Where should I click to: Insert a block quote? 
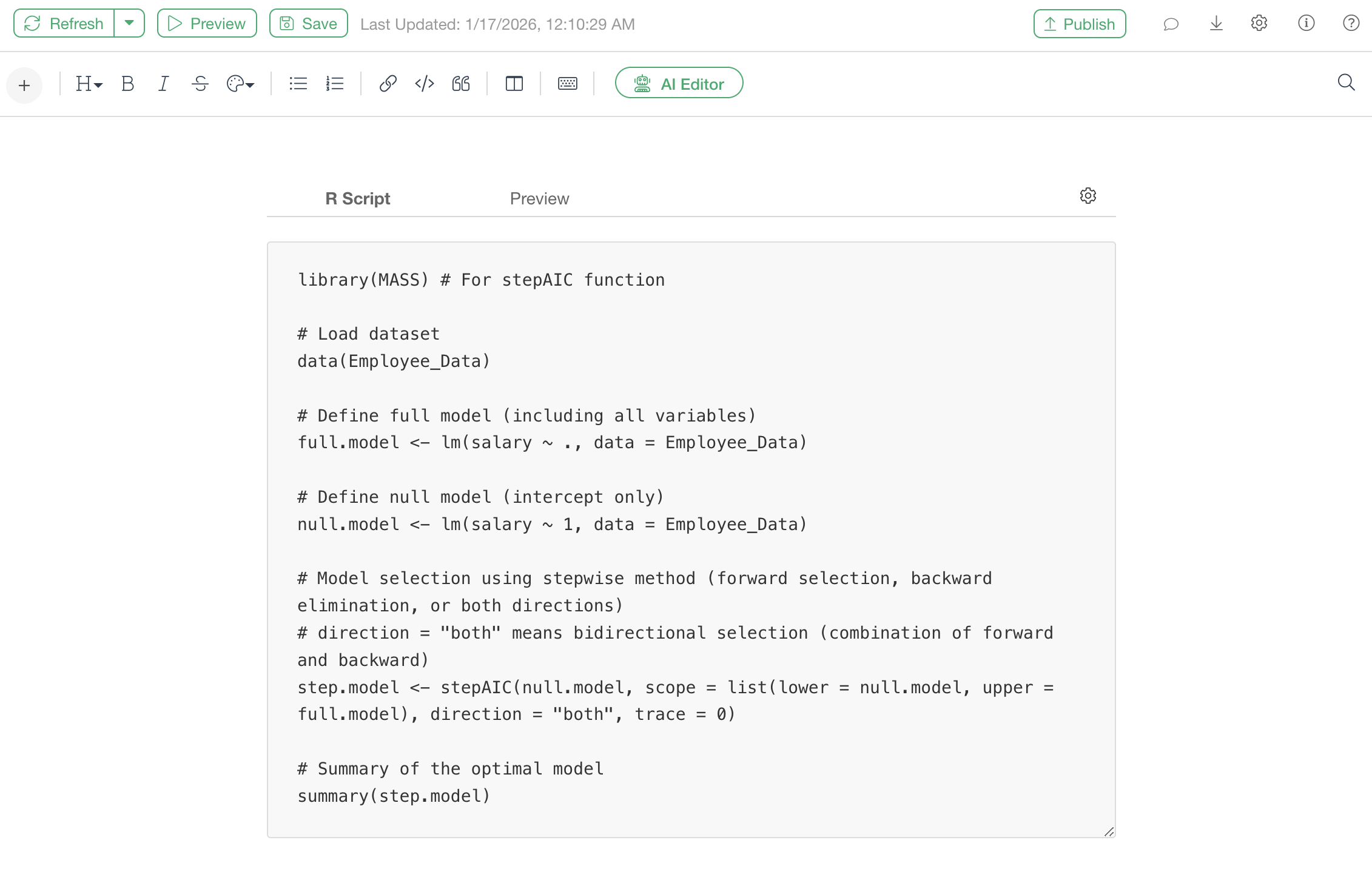click(x=461, y=84)
